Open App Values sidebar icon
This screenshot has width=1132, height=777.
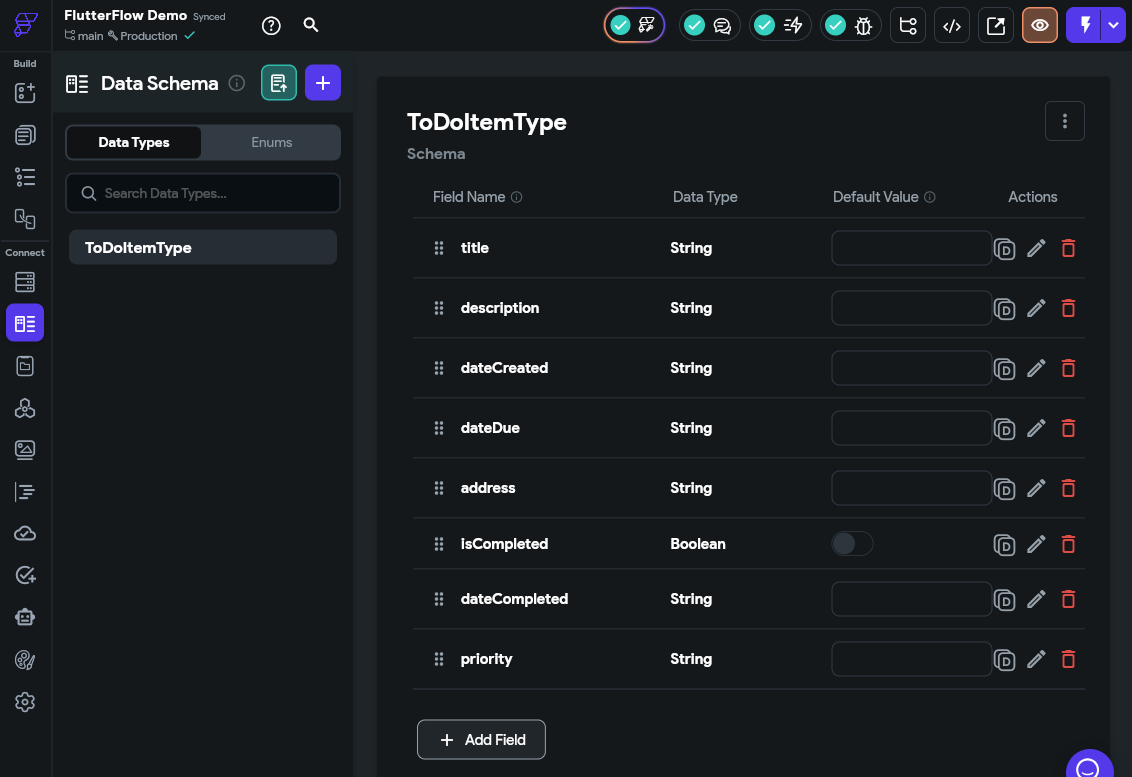(25, 366)
